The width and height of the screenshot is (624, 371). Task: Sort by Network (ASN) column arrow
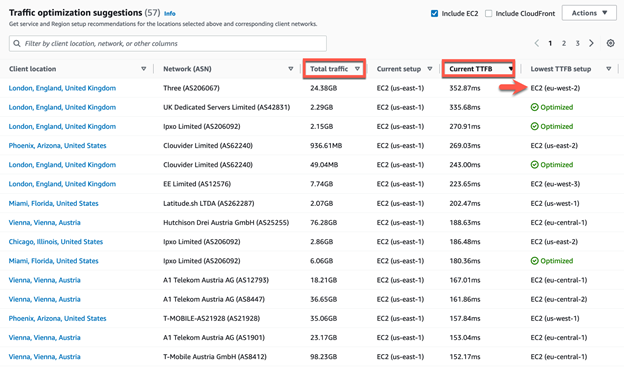[291, 69]
